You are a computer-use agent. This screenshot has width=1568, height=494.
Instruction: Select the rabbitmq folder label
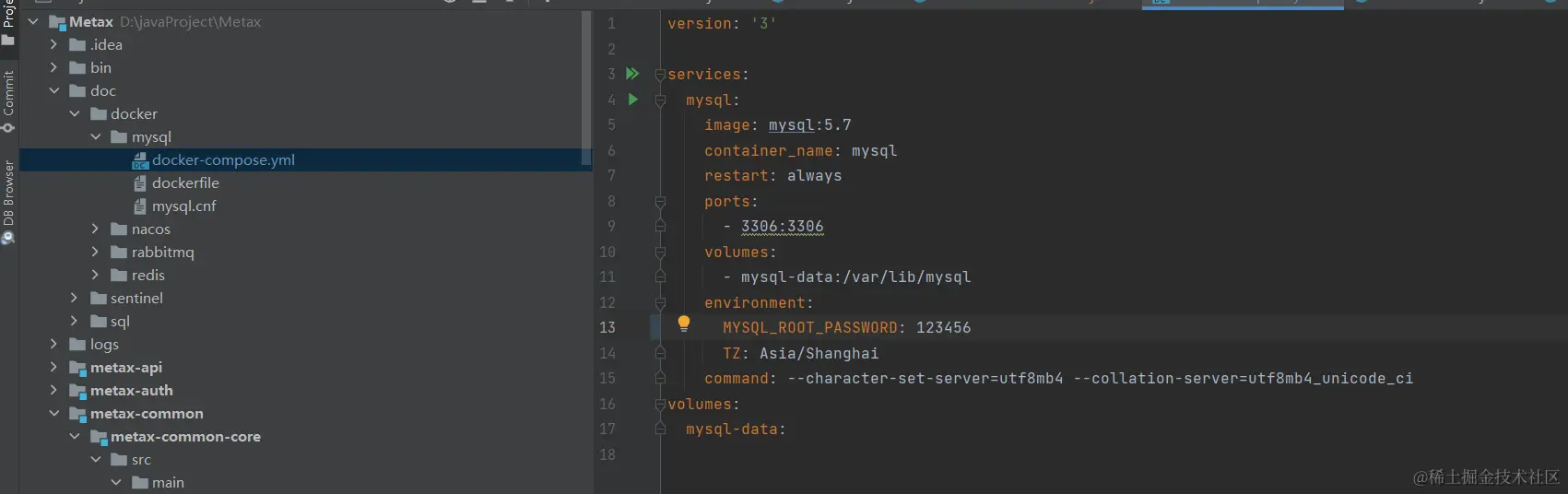162,253
